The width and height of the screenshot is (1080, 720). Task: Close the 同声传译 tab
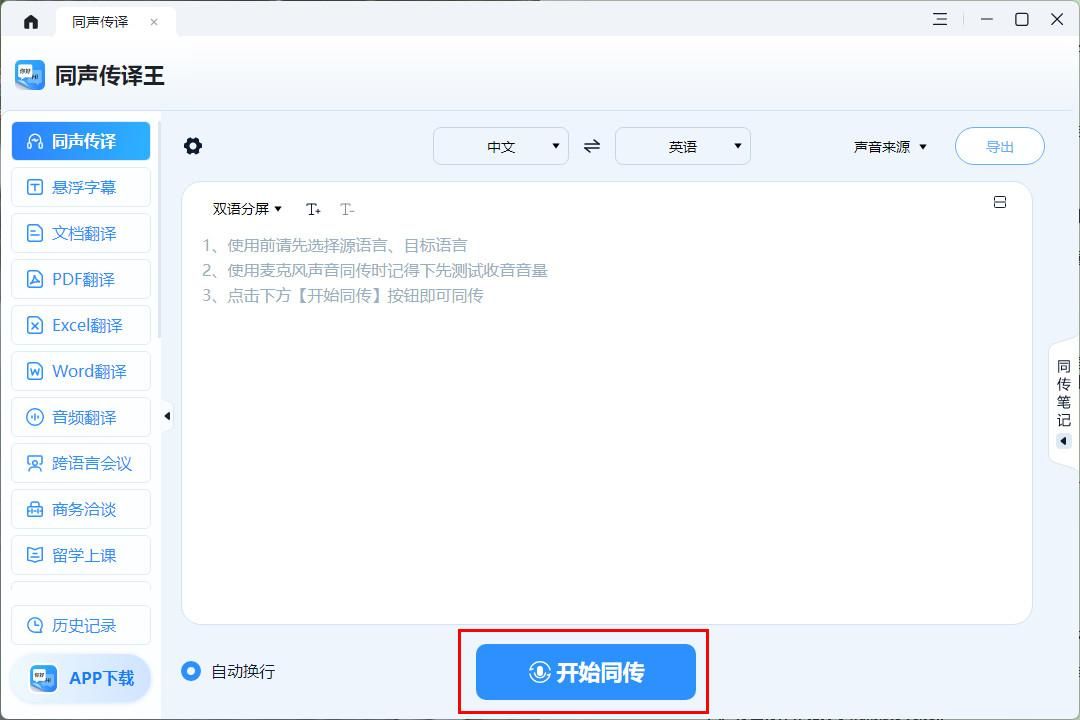pyautogui.click(x=154, y=22)
